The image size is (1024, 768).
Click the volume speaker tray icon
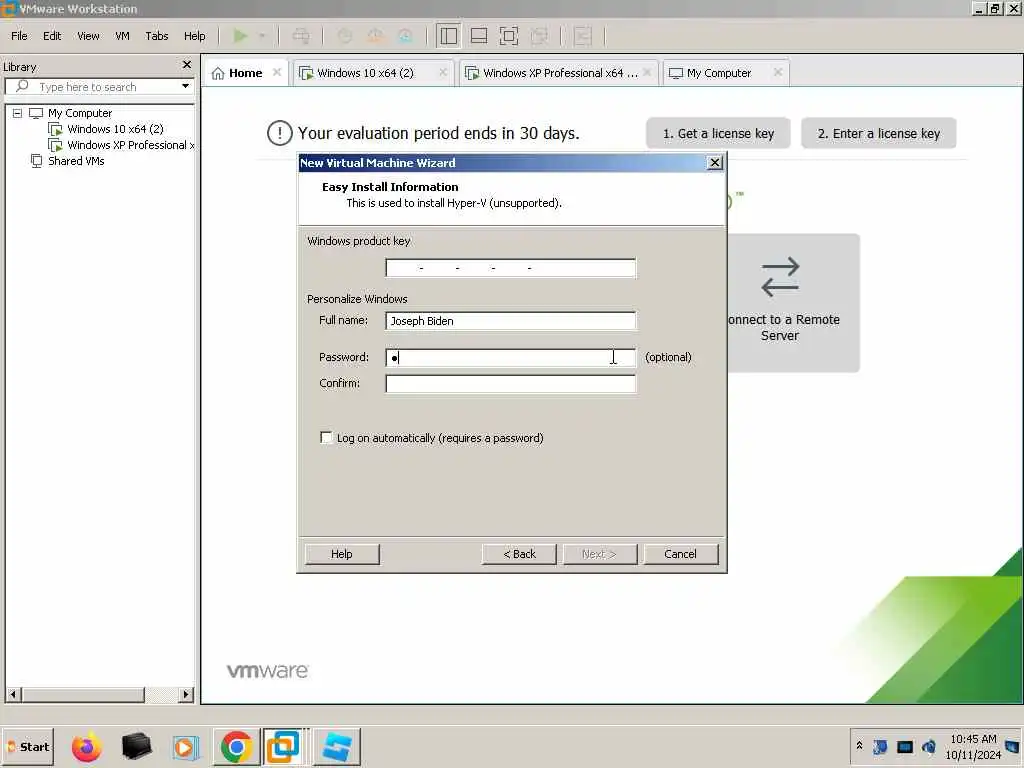929,746
